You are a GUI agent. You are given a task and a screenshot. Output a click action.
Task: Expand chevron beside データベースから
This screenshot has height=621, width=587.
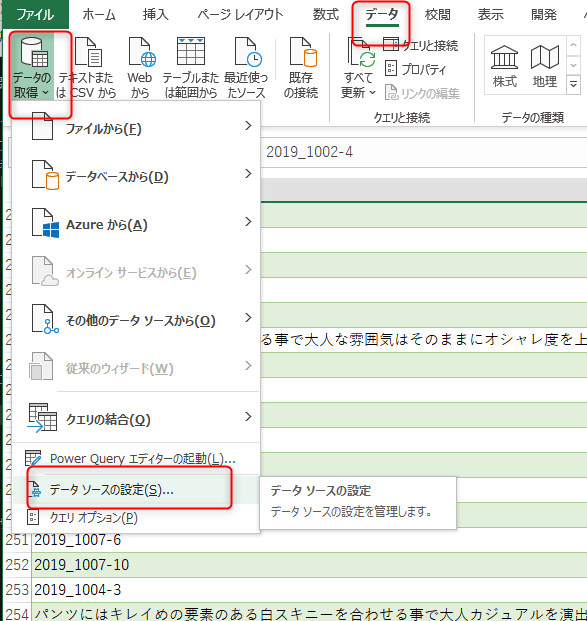pos(248,173)
